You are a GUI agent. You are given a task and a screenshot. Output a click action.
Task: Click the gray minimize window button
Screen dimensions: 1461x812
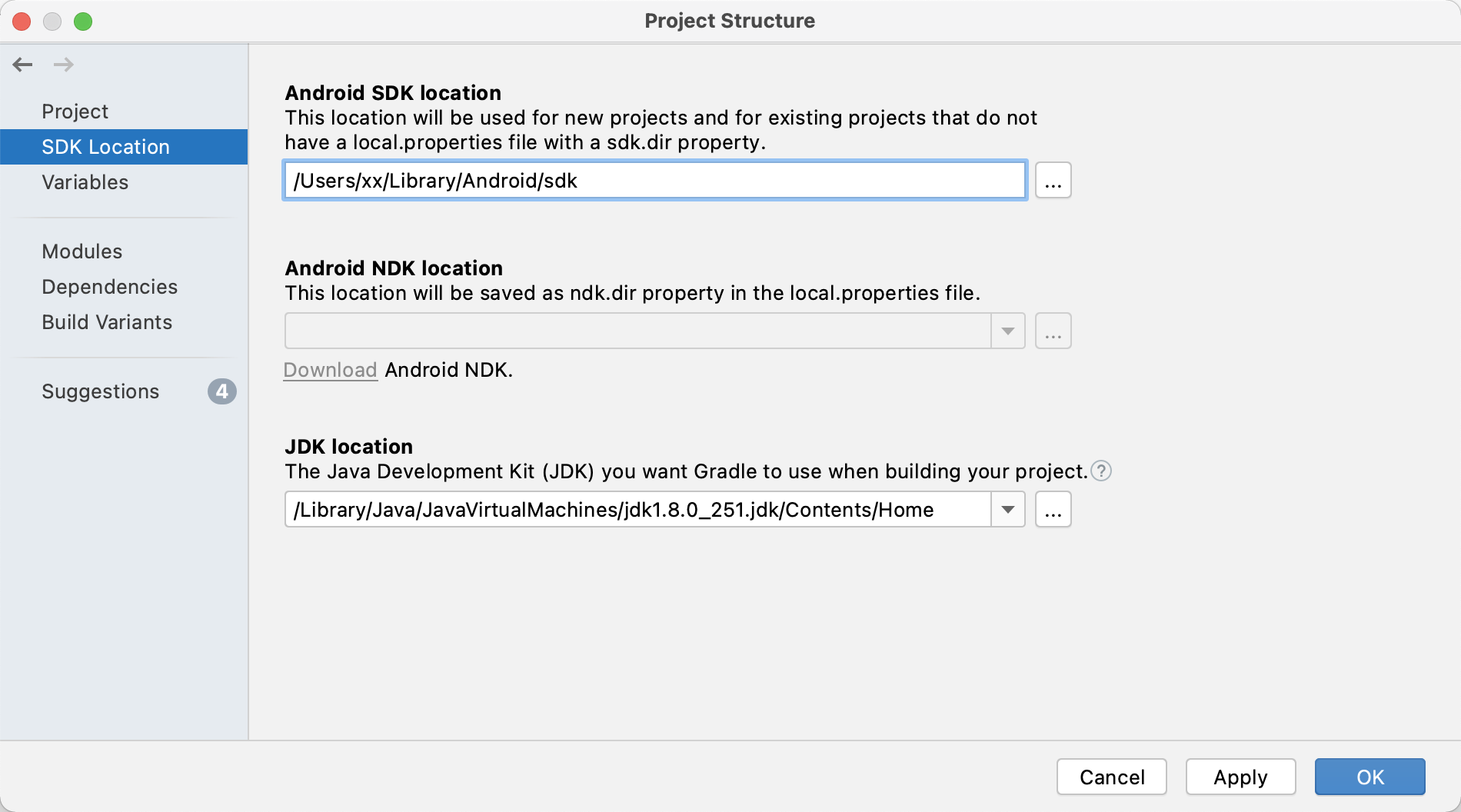pos(52,22)
